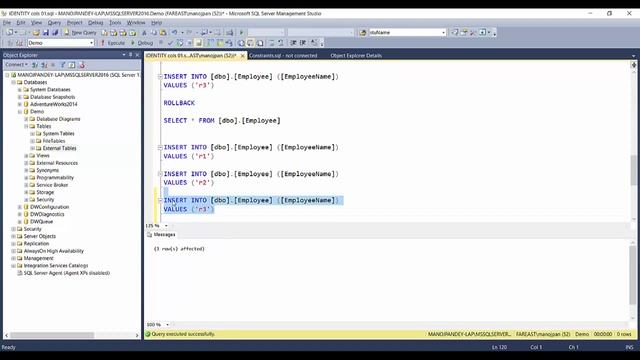
Task: Click the Increase Indent icon
Action: [x=303, y=43]
